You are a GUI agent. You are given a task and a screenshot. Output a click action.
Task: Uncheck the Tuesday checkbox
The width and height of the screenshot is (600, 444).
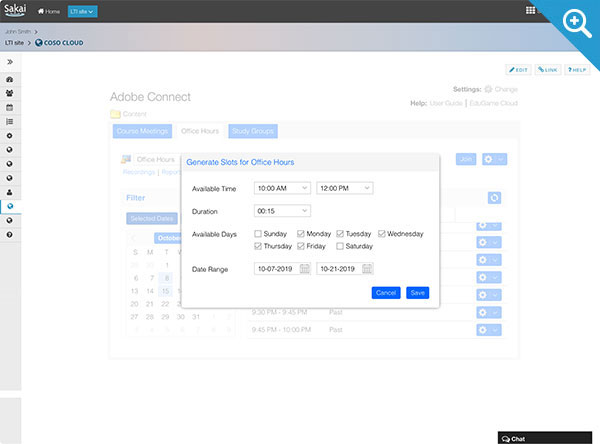pos(340,233)
